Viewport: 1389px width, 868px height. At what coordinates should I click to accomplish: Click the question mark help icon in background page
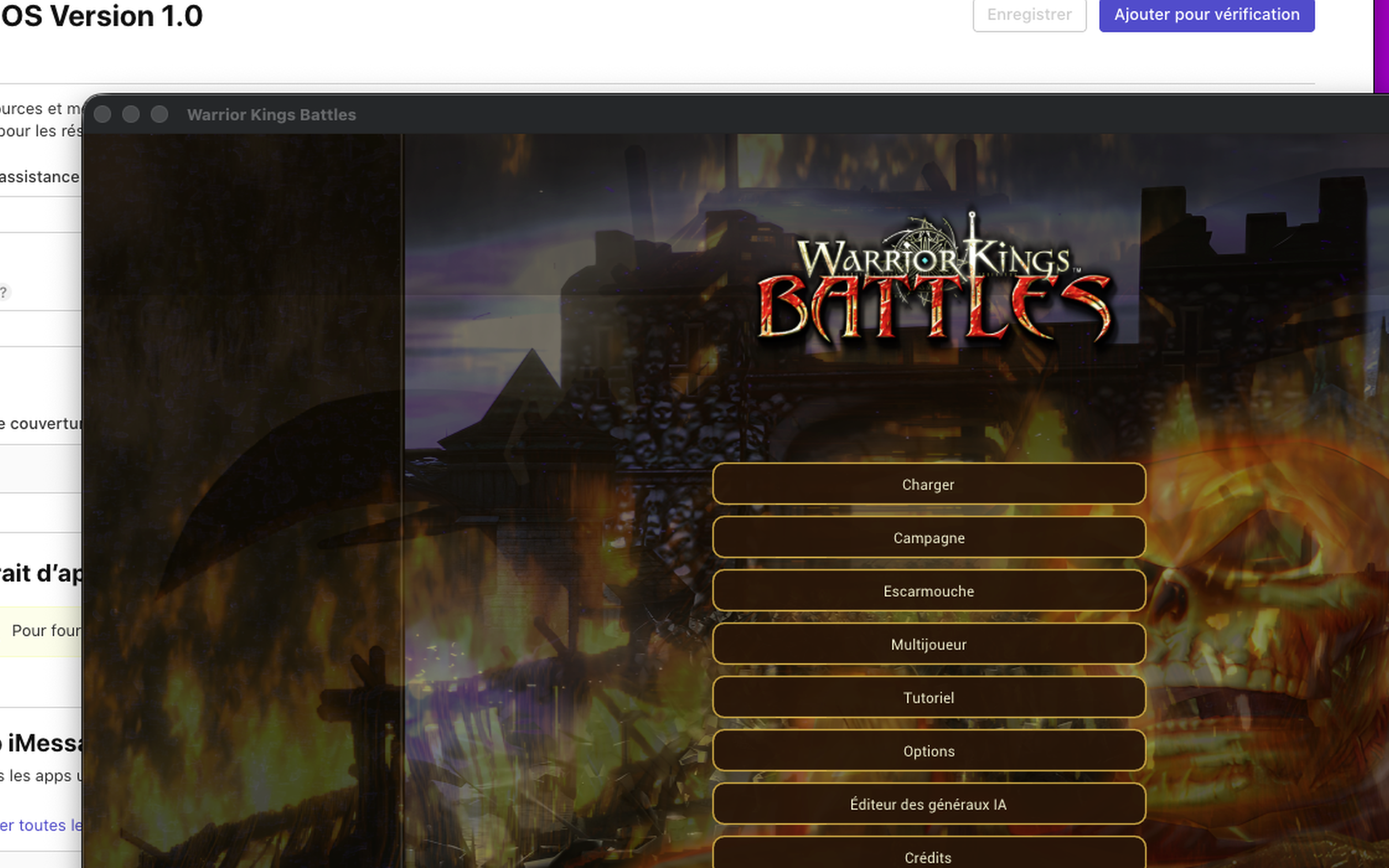click(3, 292)
